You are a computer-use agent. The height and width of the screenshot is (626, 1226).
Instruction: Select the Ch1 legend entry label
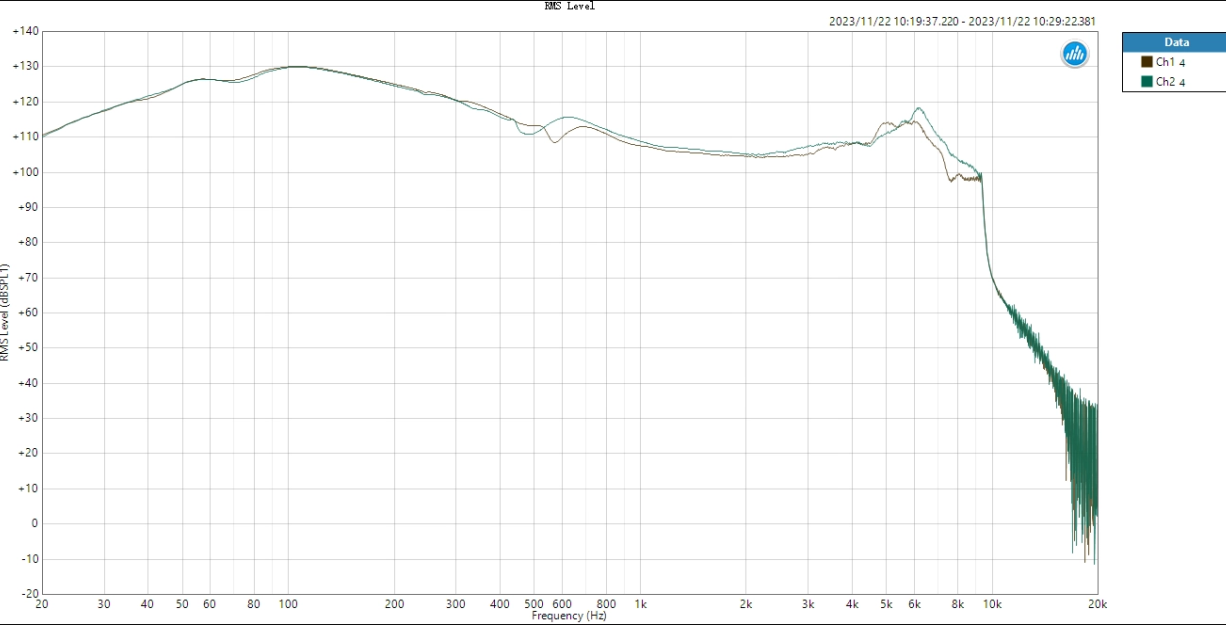(1170, 62)
